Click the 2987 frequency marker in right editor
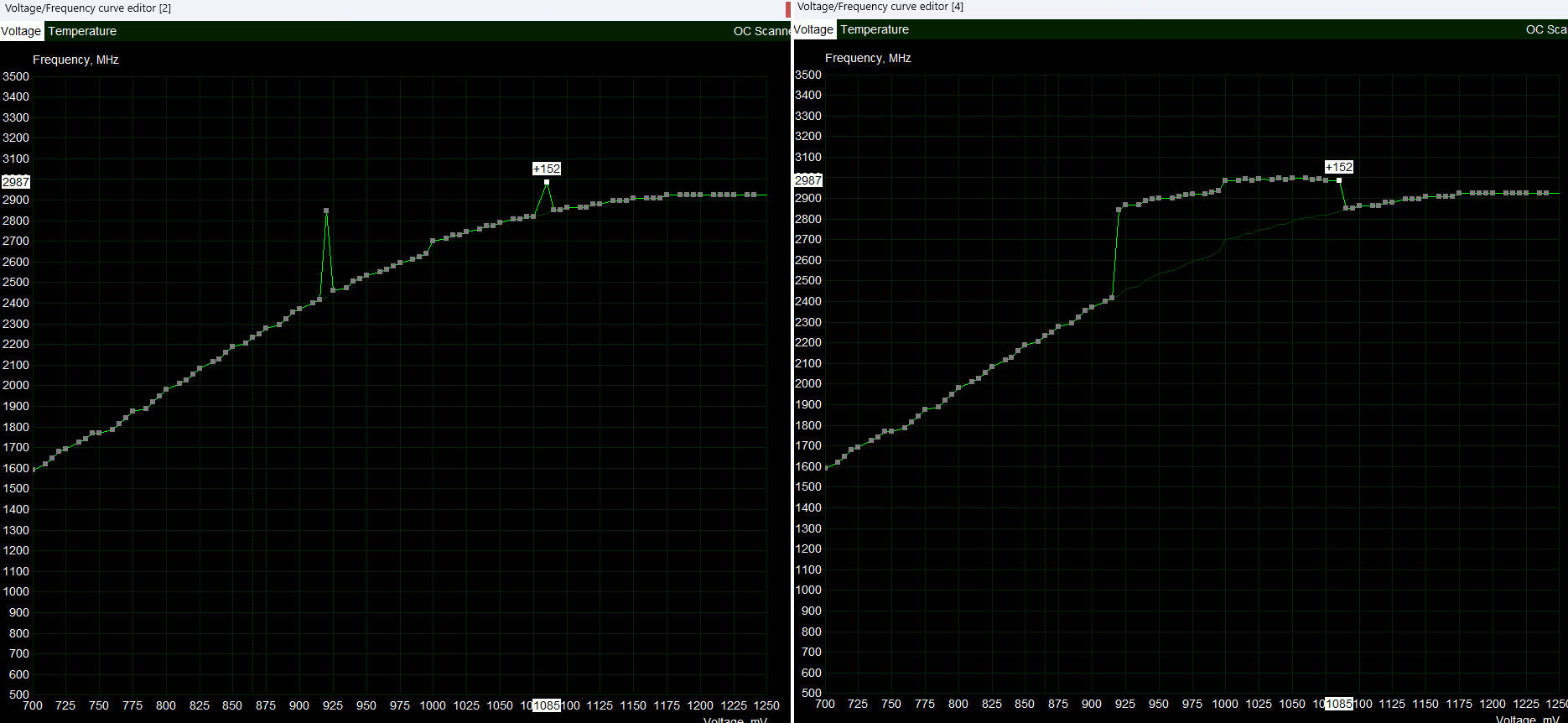This screenshot has width=1568, height=723. (x=808, y=180)
